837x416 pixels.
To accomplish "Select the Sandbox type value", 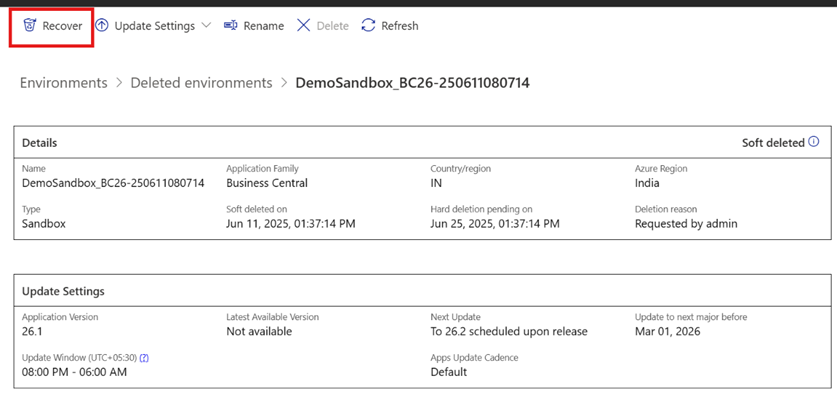I will click(44, 224).
